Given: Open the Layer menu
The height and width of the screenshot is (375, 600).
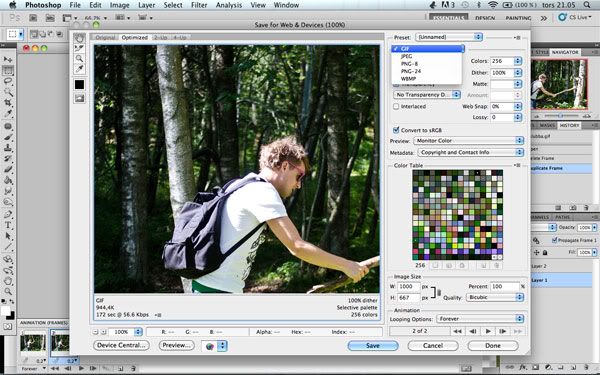Looking at the screenshot, I should tap(147, 5).
